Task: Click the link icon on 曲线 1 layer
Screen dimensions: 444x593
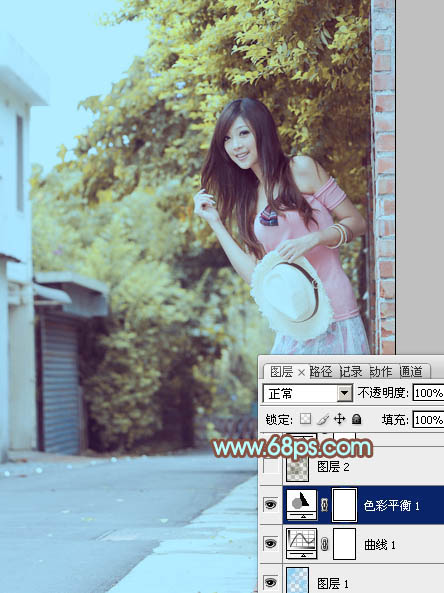Action: [324, 545]
